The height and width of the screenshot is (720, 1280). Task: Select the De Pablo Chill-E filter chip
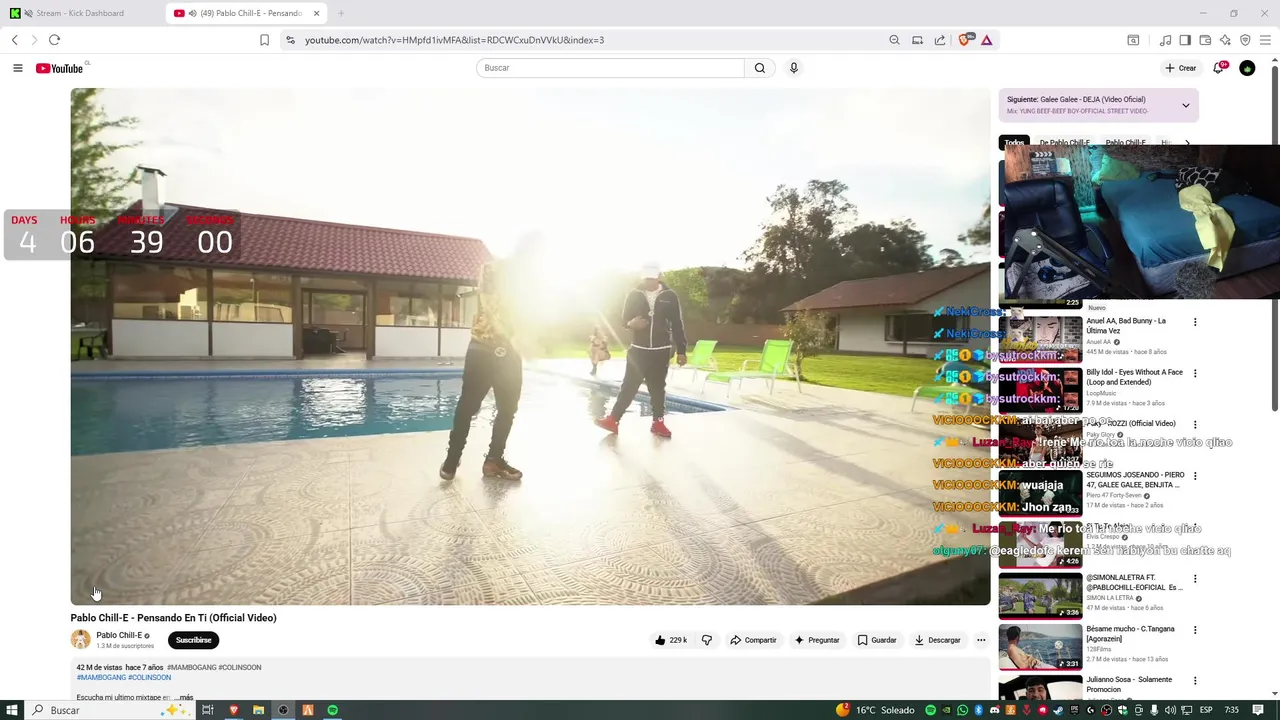pyautogui.click(x=1064, y=143)
